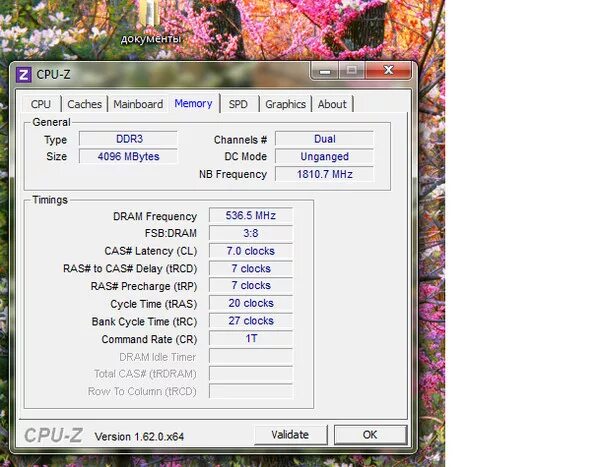Click the 536.5 MHz DRAM Frequency value
The width and height of the screenshot is (600, 467).
pos(251,216)
